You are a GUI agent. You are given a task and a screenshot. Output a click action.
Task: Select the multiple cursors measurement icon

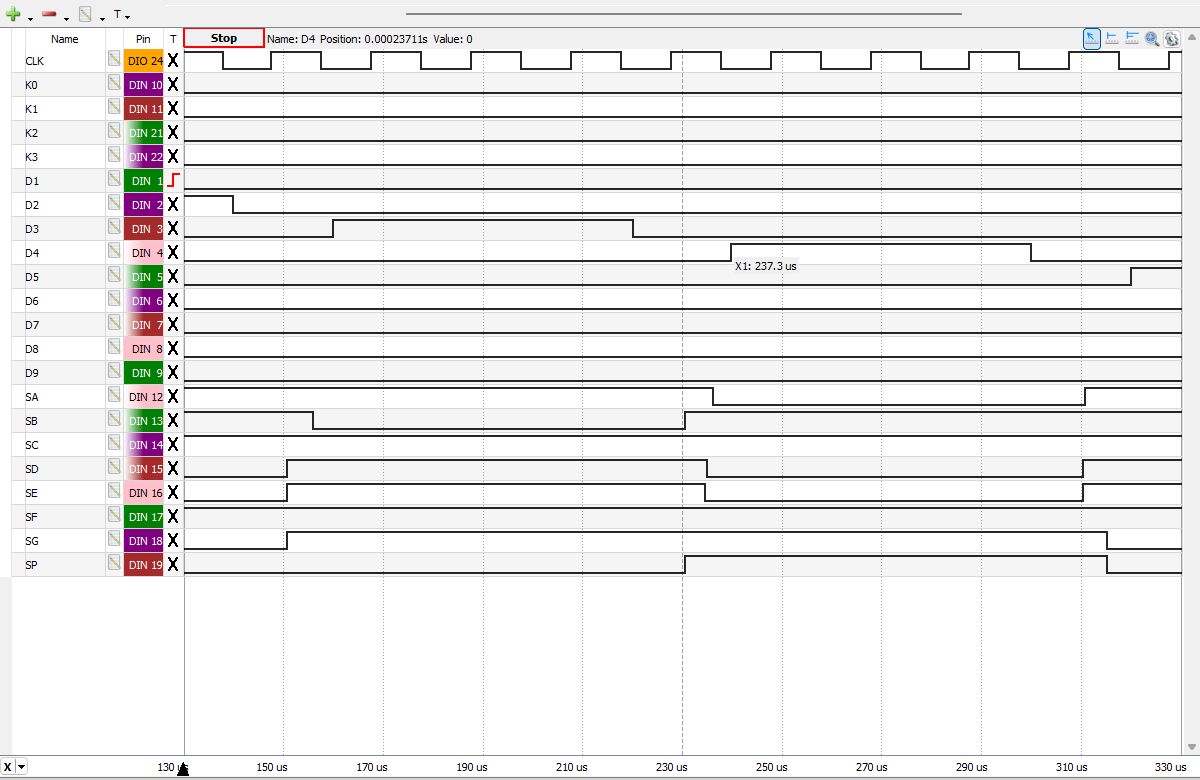click(x=1132, y=38)
